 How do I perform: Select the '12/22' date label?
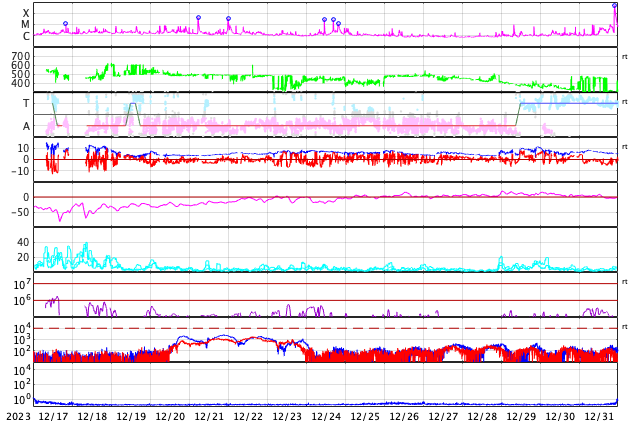point(248,417)
